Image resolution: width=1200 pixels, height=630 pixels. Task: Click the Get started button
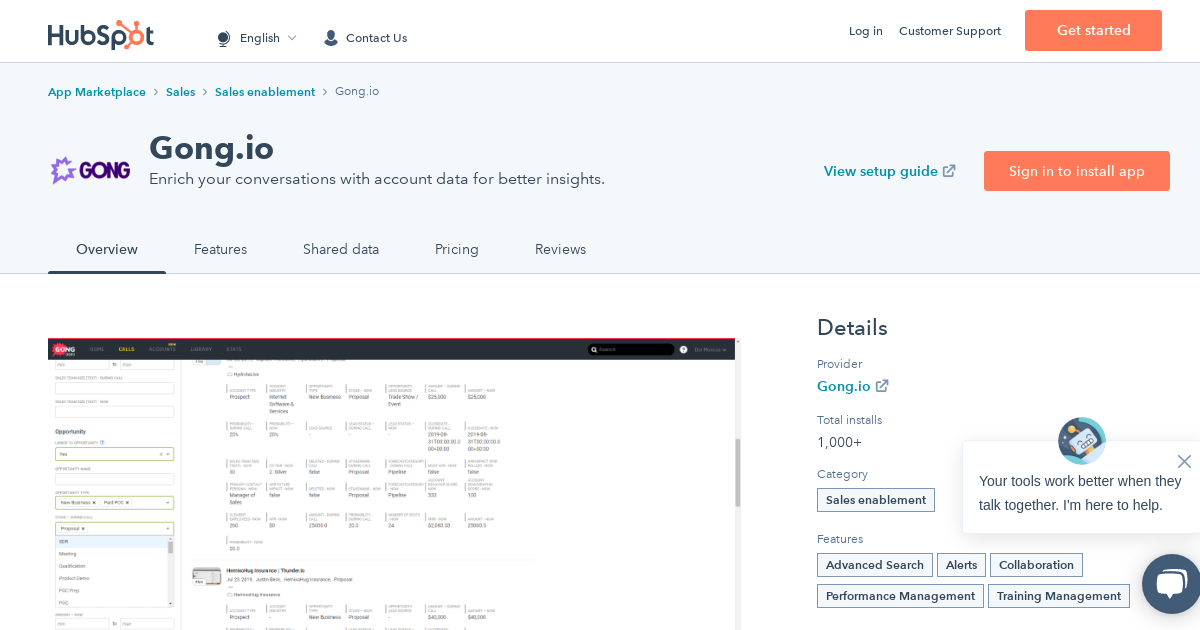(1093, 30)
